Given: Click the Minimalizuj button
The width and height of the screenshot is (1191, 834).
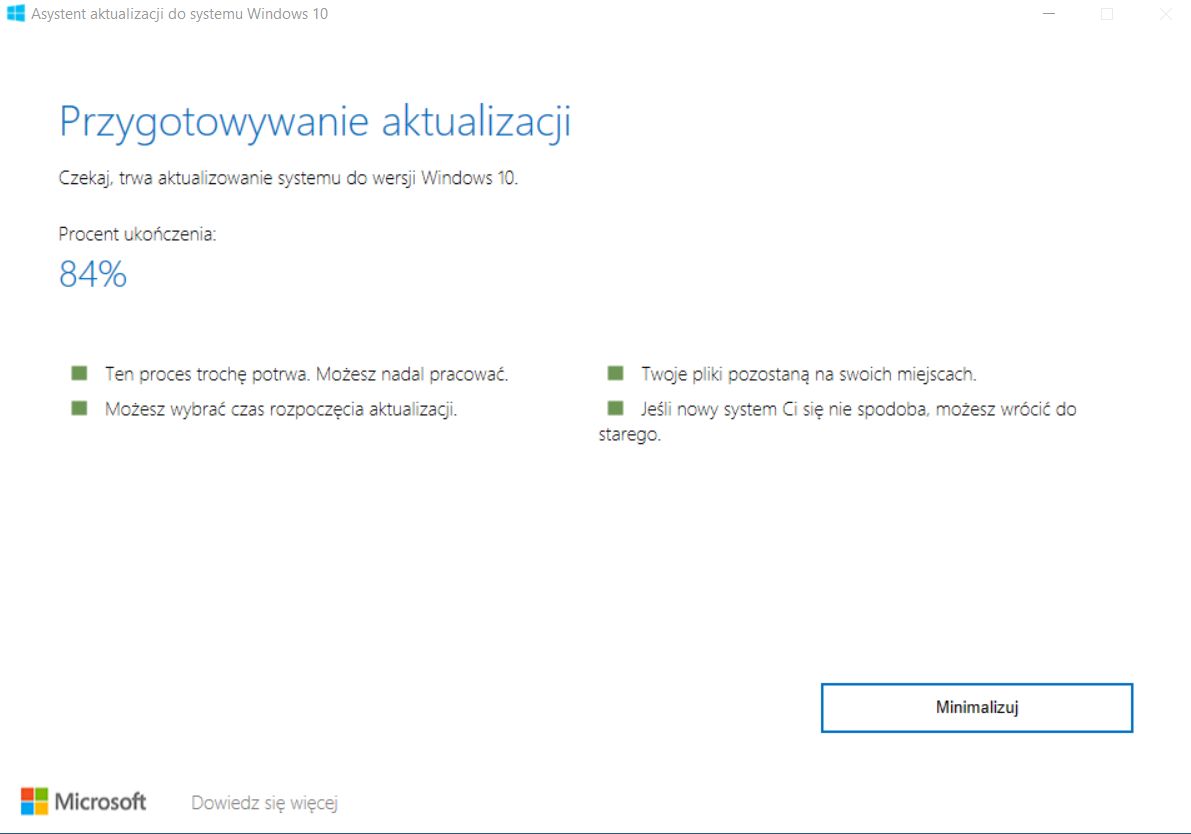Looking at the screenshot, I should click(x=977, y=708).
